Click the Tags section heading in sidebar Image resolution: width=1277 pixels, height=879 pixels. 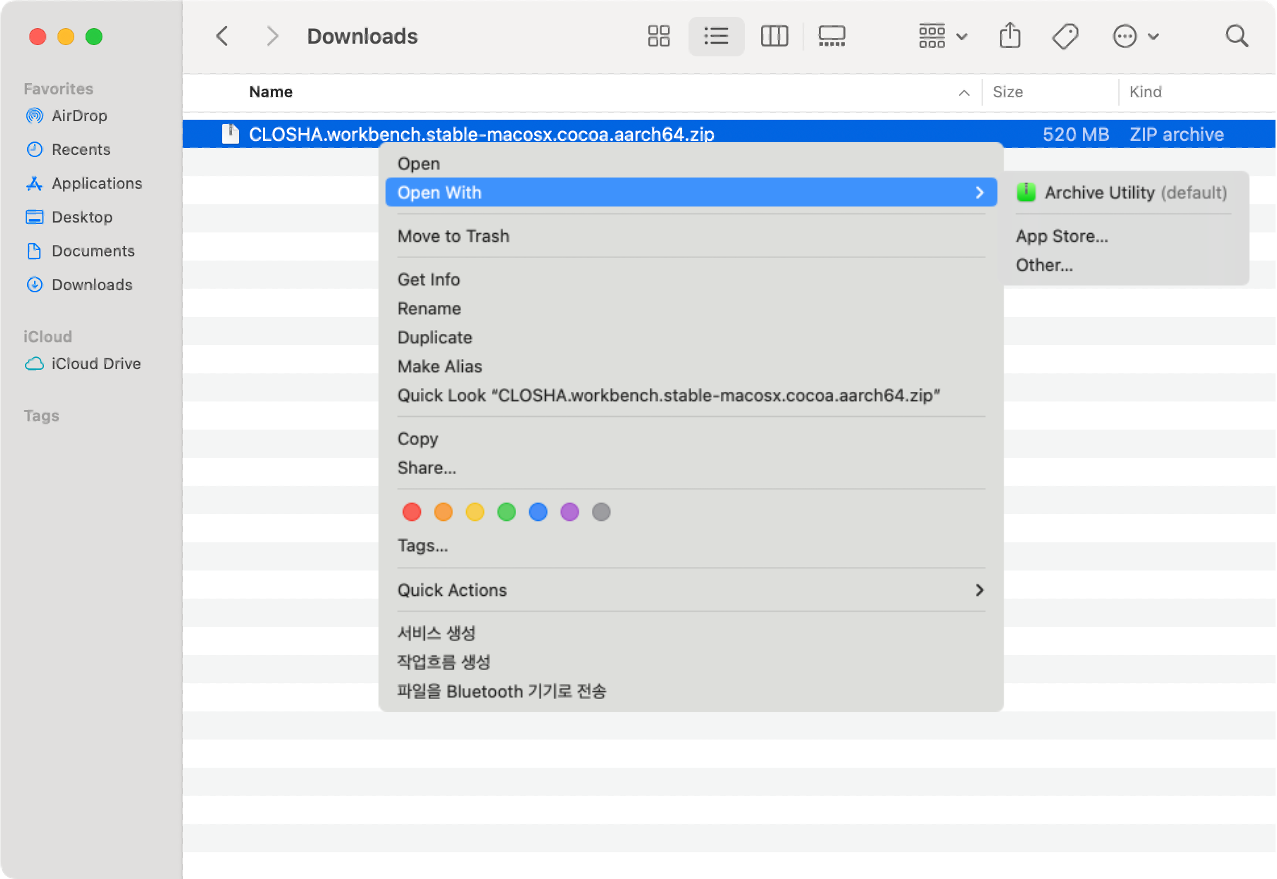42,416
